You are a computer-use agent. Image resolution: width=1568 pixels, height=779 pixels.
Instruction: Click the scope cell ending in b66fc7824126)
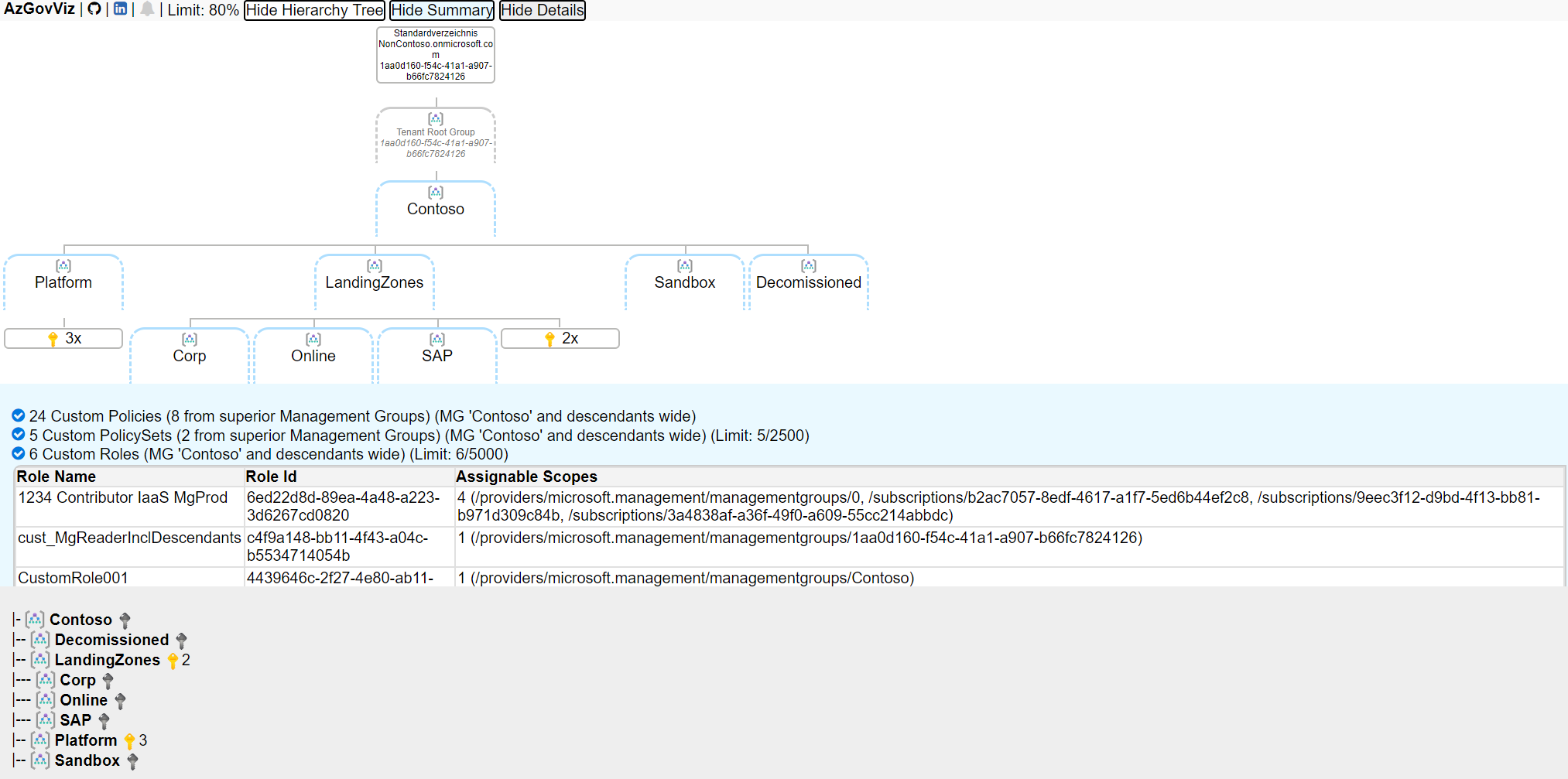point(1009,547)
